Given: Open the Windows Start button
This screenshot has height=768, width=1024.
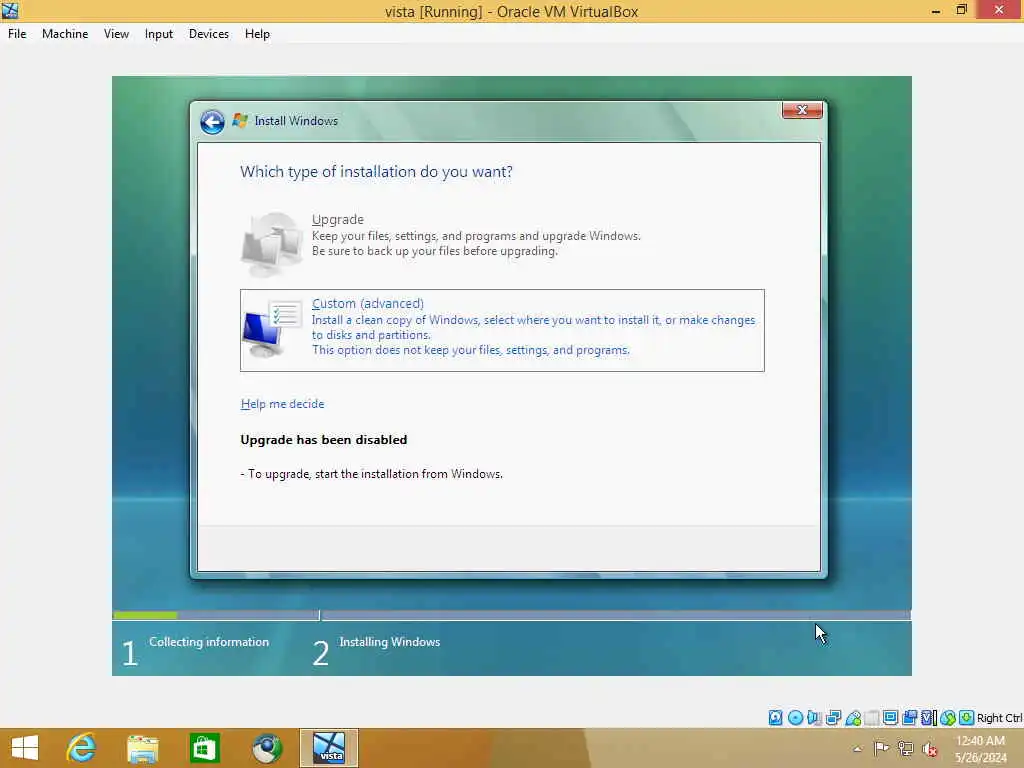Looking at the screenshot, I should point(25,748).
